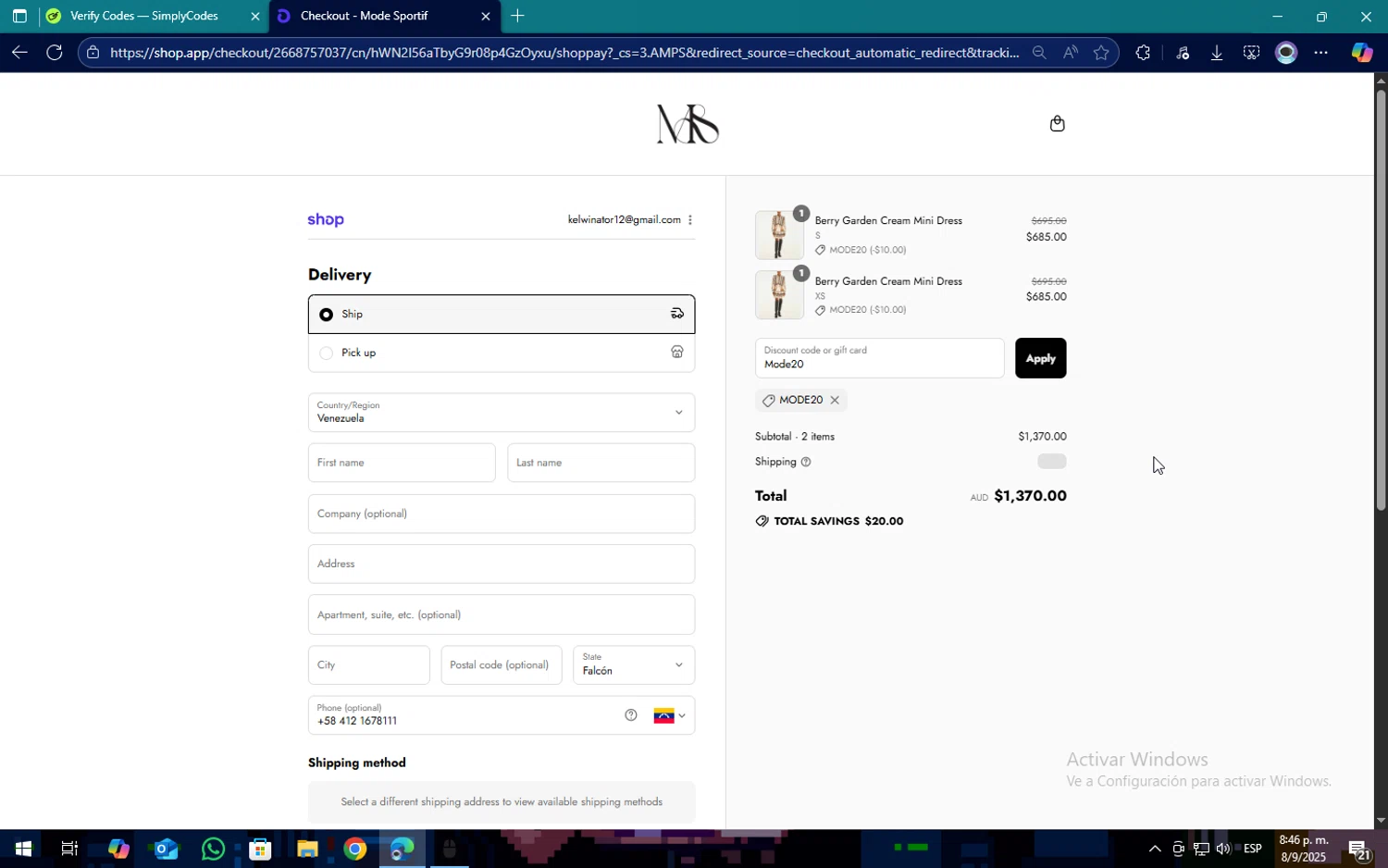
Task: Click the Mode Sportif logo
Action: [688, 124]
